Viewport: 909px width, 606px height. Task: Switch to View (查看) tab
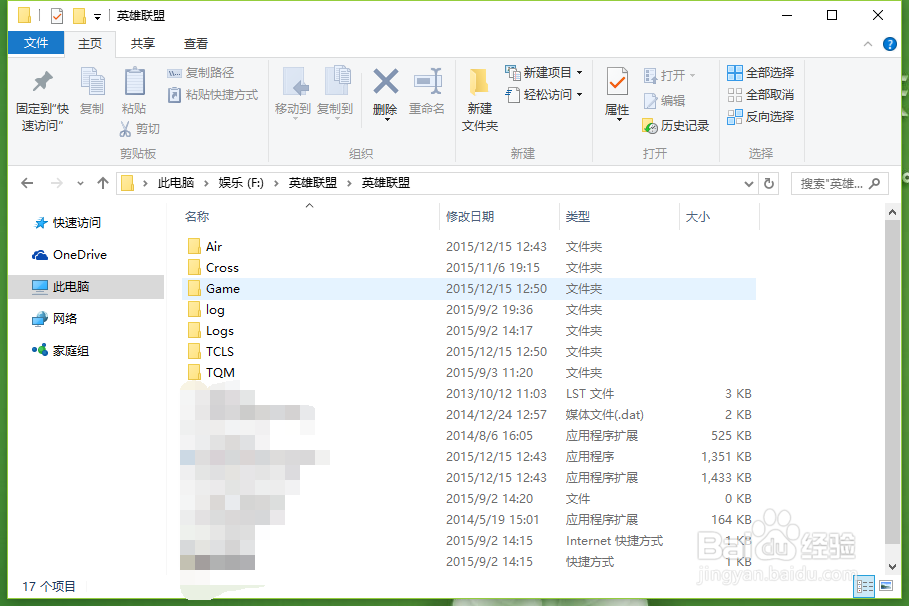195,44
